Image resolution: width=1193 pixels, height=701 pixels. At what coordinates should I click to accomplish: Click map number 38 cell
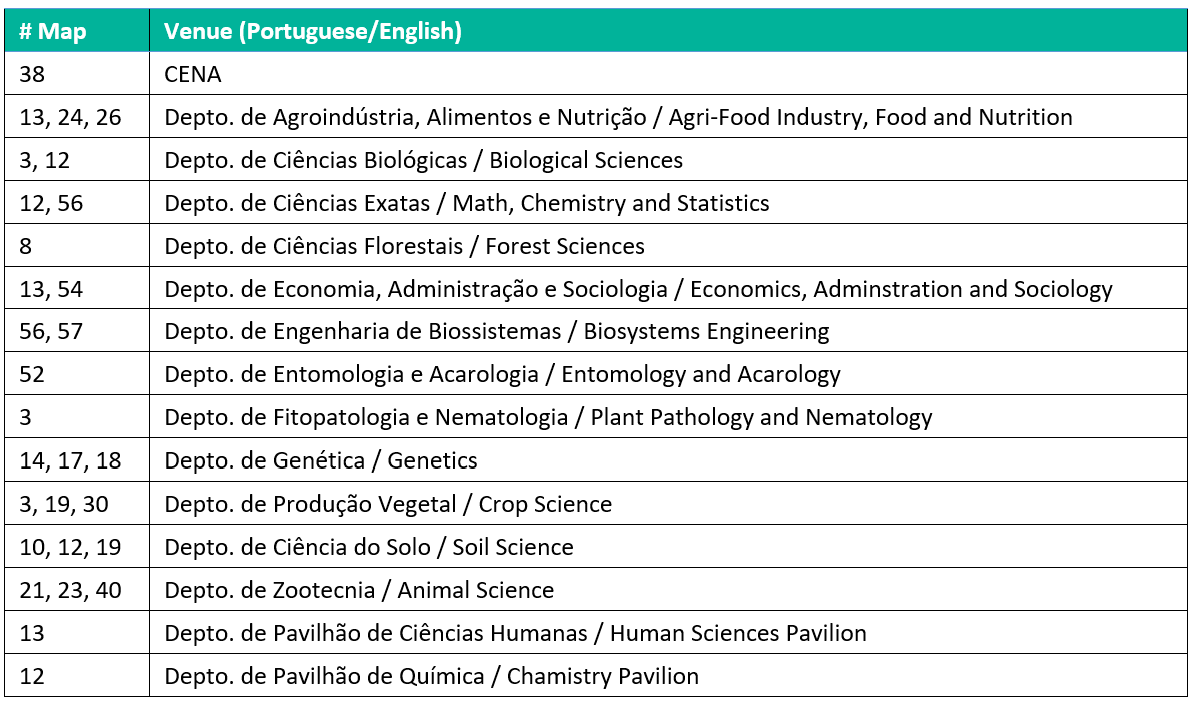click(x=33, y=75)
